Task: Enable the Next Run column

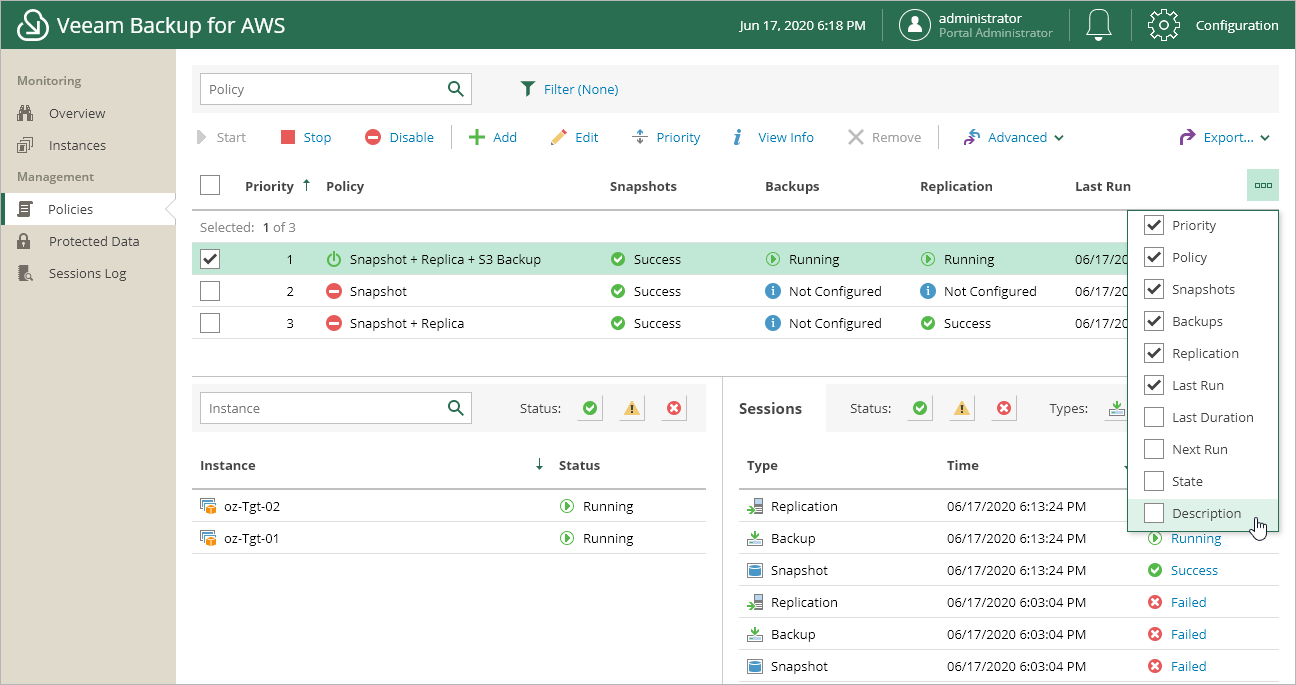Action: pos(1154,449)
